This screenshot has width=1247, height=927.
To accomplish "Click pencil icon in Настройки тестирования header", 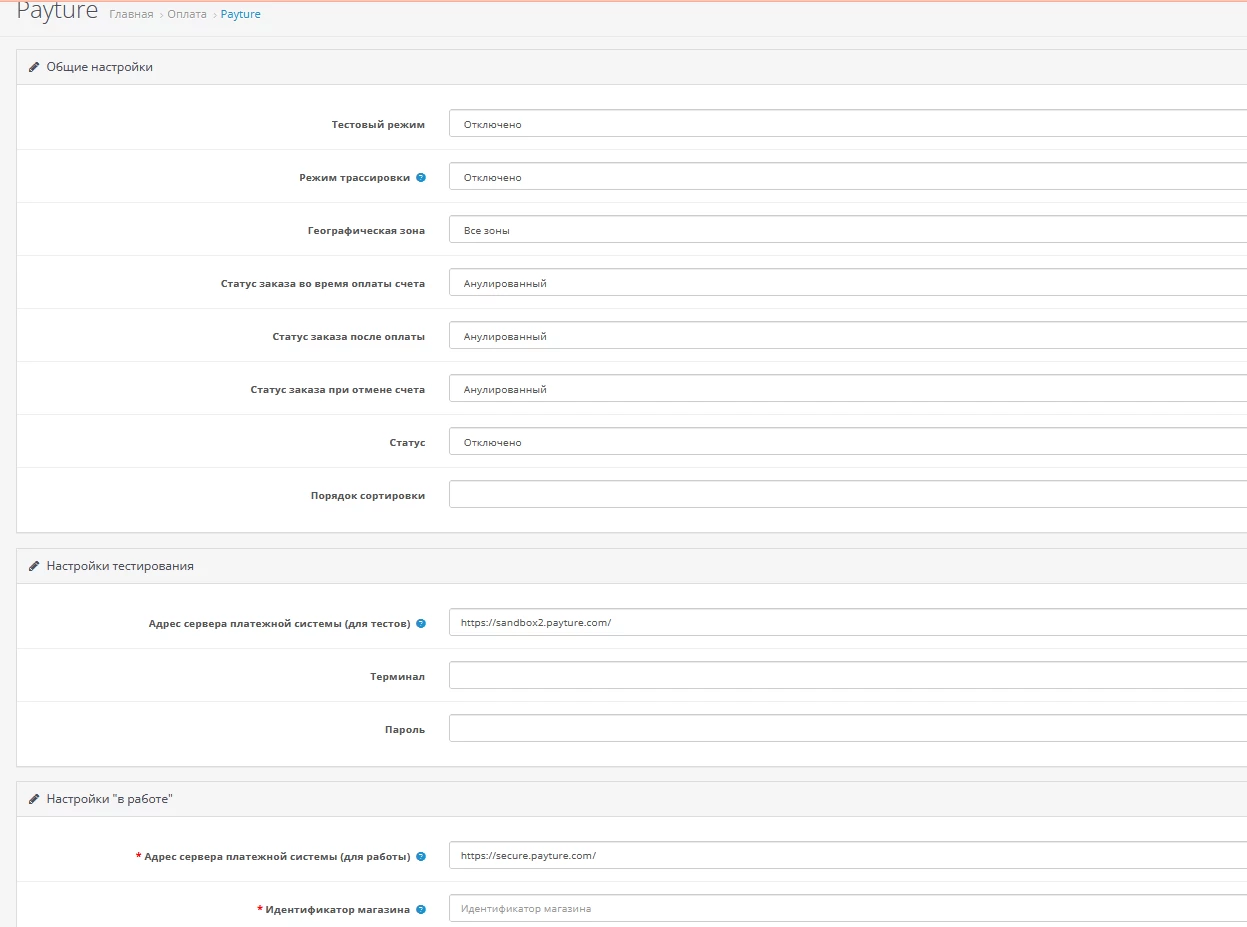I will 34,566.
